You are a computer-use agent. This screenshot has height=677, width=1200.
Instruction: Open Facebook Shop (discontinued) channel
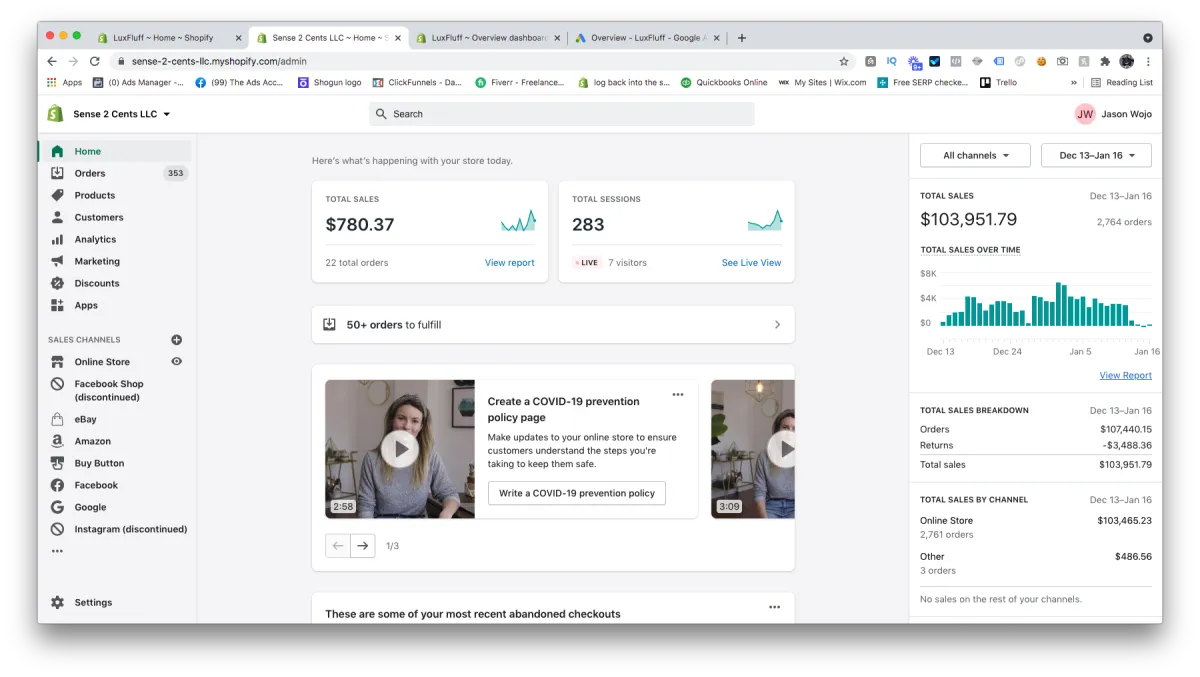pos(108,390)
